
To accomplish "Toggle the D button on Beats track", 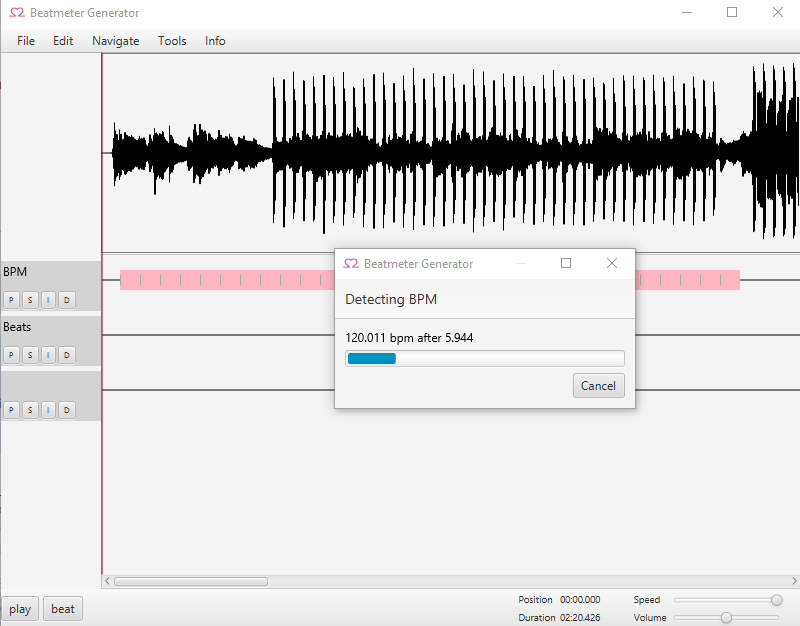I will point(67,355).
